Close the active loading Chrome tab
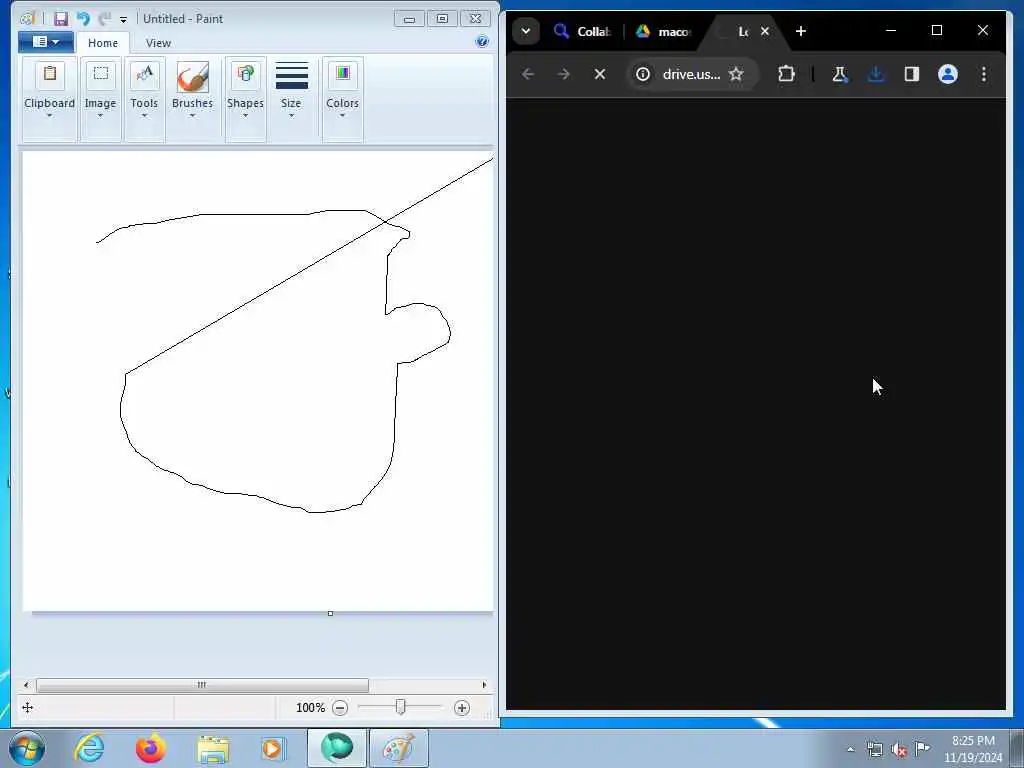1024x768 pixels. tap(765, 31)
